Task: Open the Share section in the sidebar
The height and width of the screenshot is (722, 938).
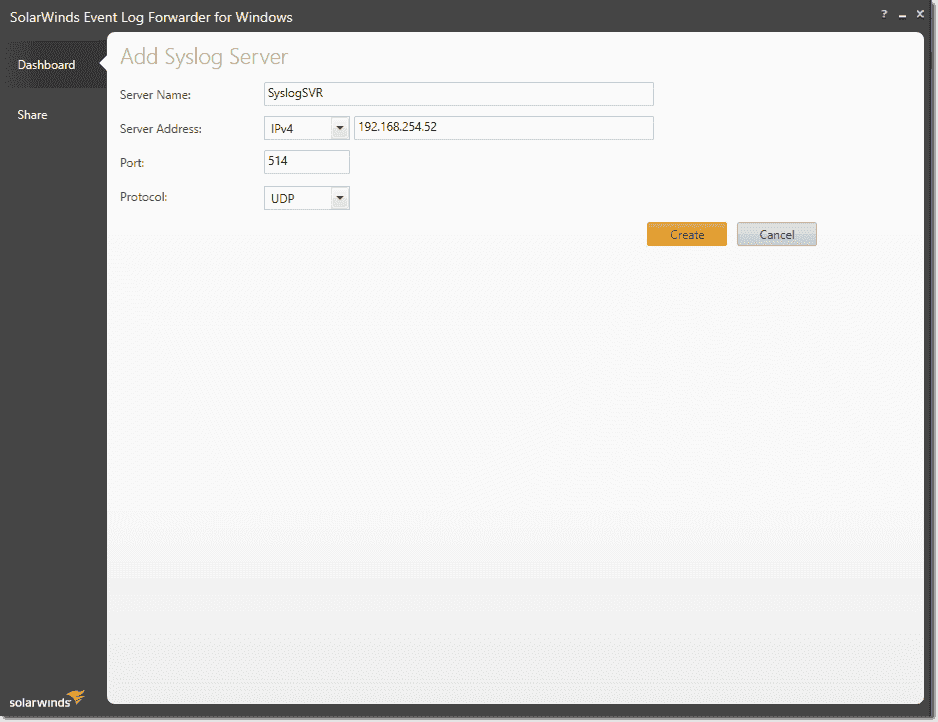Action: tap(32, 114)
